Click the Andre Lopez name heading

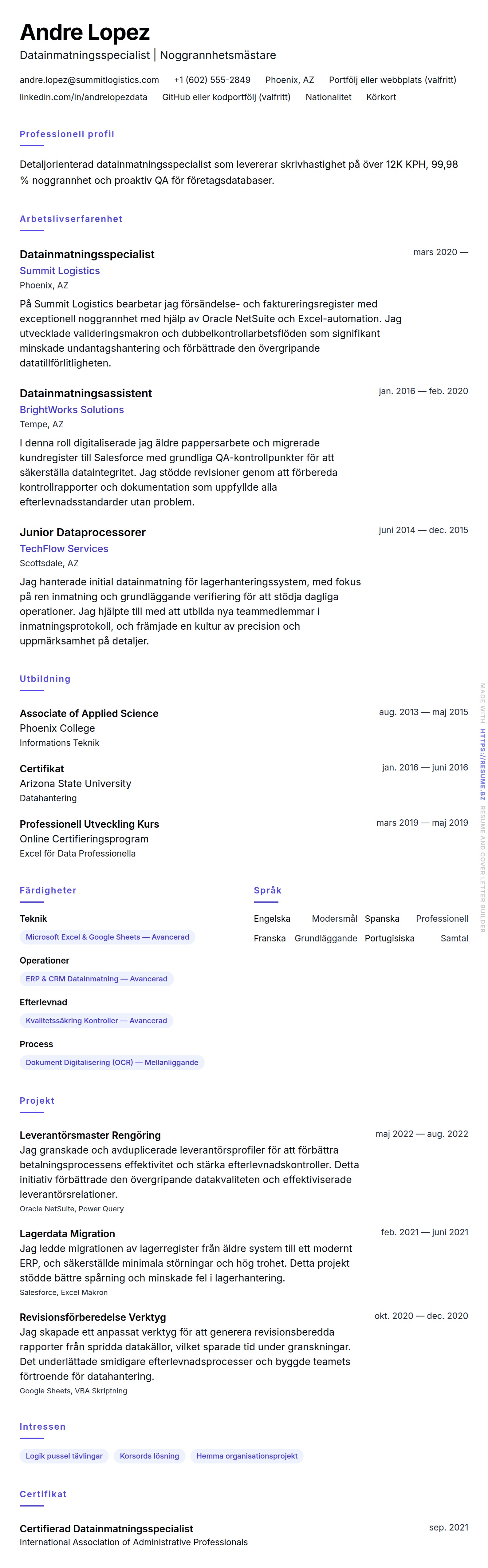pos(85,32)
